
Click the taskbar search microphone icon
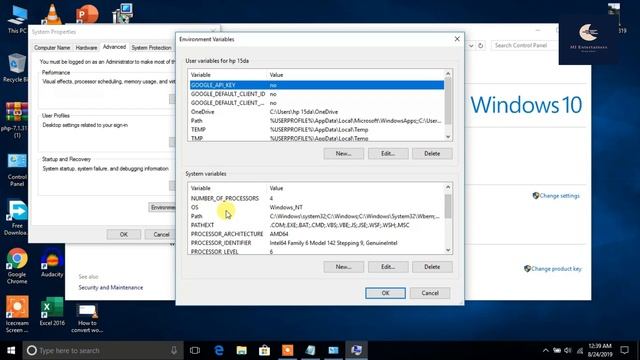174,350
